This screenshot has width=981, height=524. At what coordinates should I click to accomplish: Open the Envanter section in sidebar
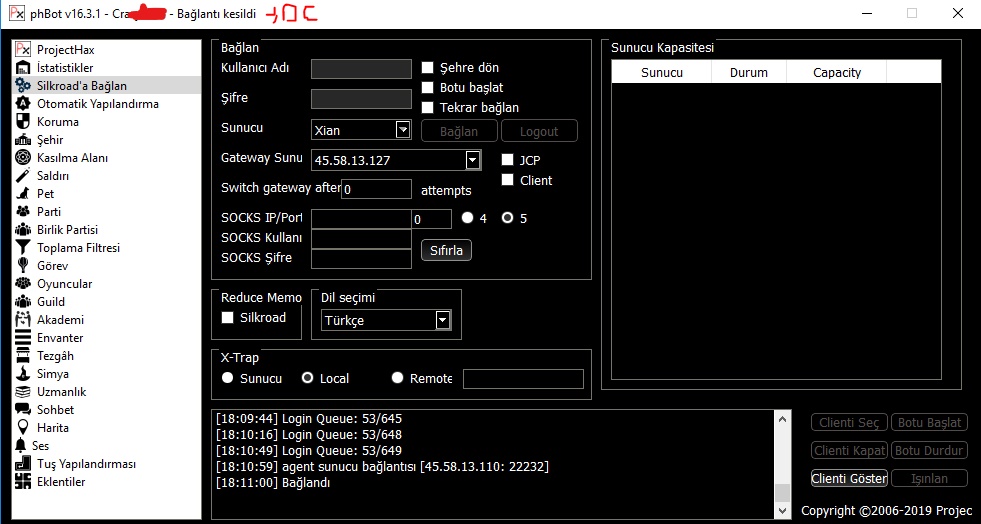(60, 338)
